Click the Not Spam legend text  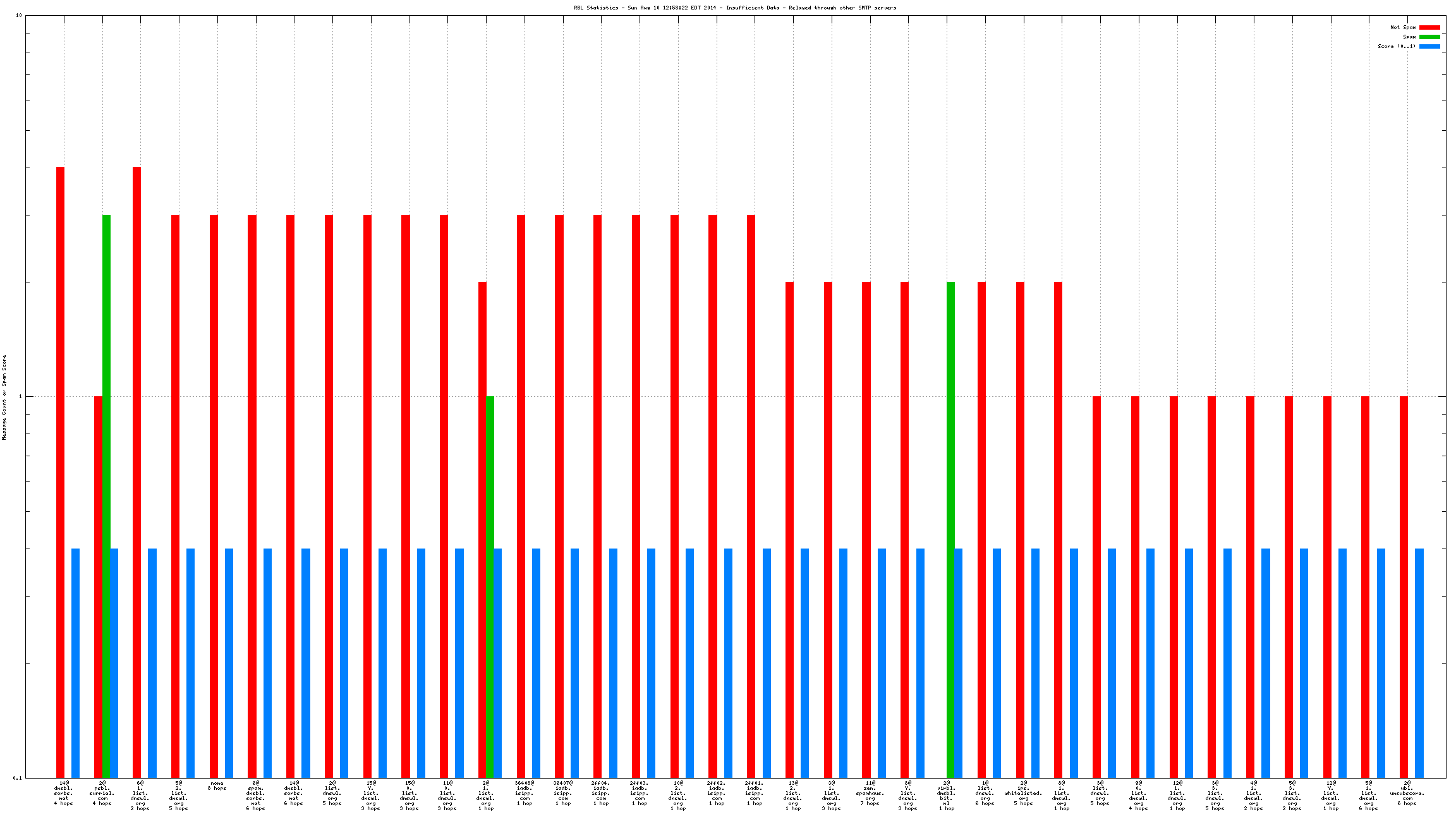pos(1403,27)
